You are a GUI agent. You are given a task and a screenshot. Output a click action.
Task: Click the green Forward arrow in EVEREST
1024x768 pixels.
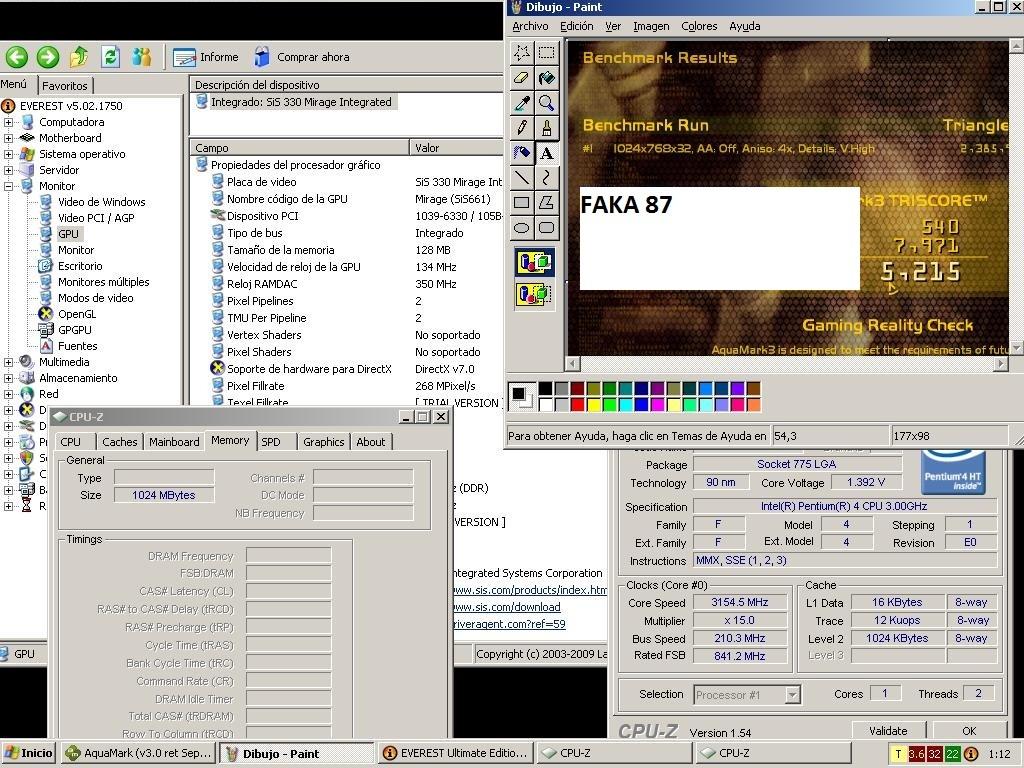pos(48,57)
